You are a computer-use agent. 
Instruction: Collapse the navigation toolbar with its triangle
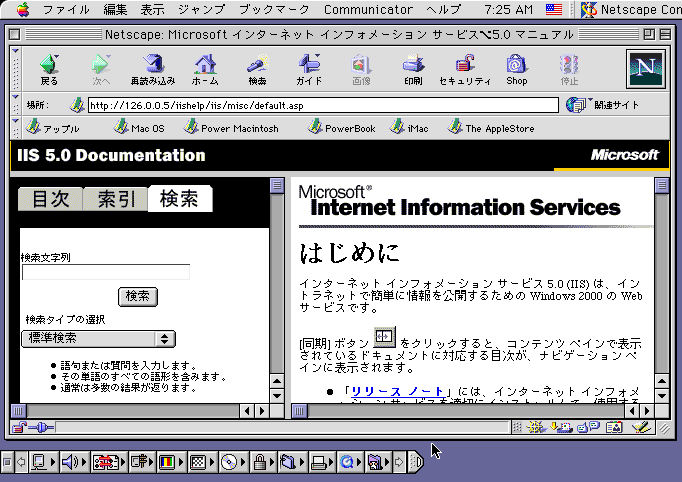point(15,51)
